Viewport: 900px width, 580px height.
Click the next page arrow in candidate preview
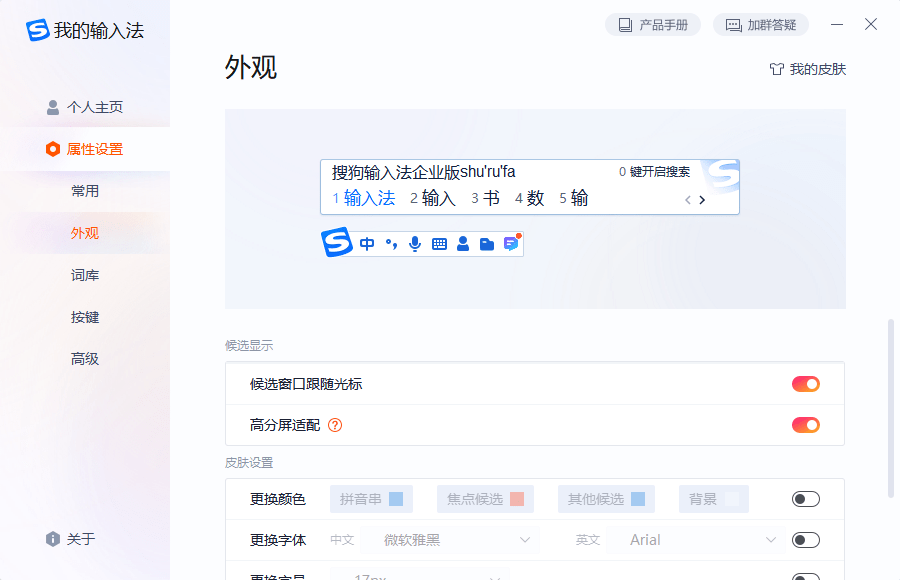pos(703,199)
